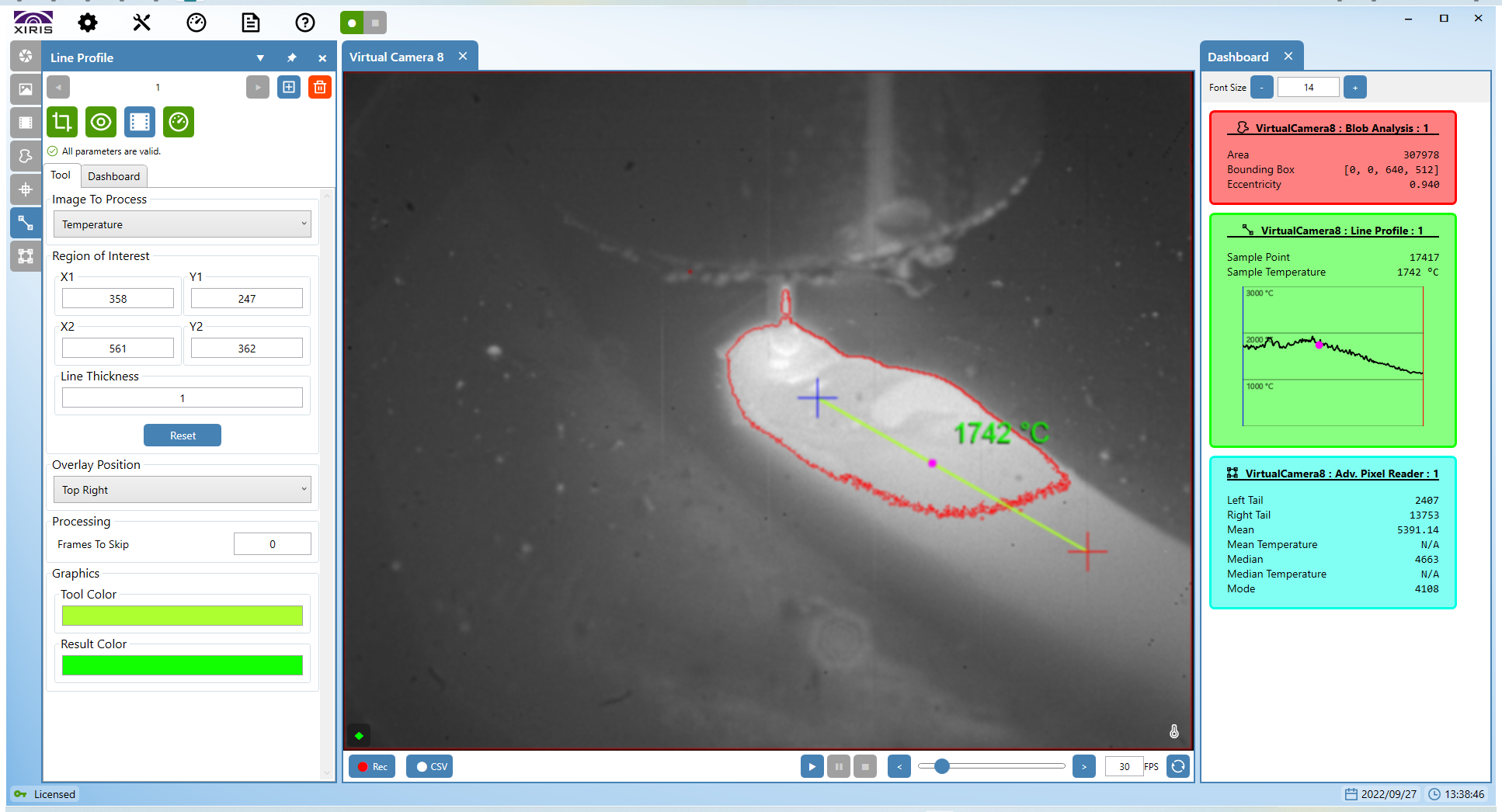
Task: Click the gauge icon in the Line Profile panel
Action: coord(179,122)
